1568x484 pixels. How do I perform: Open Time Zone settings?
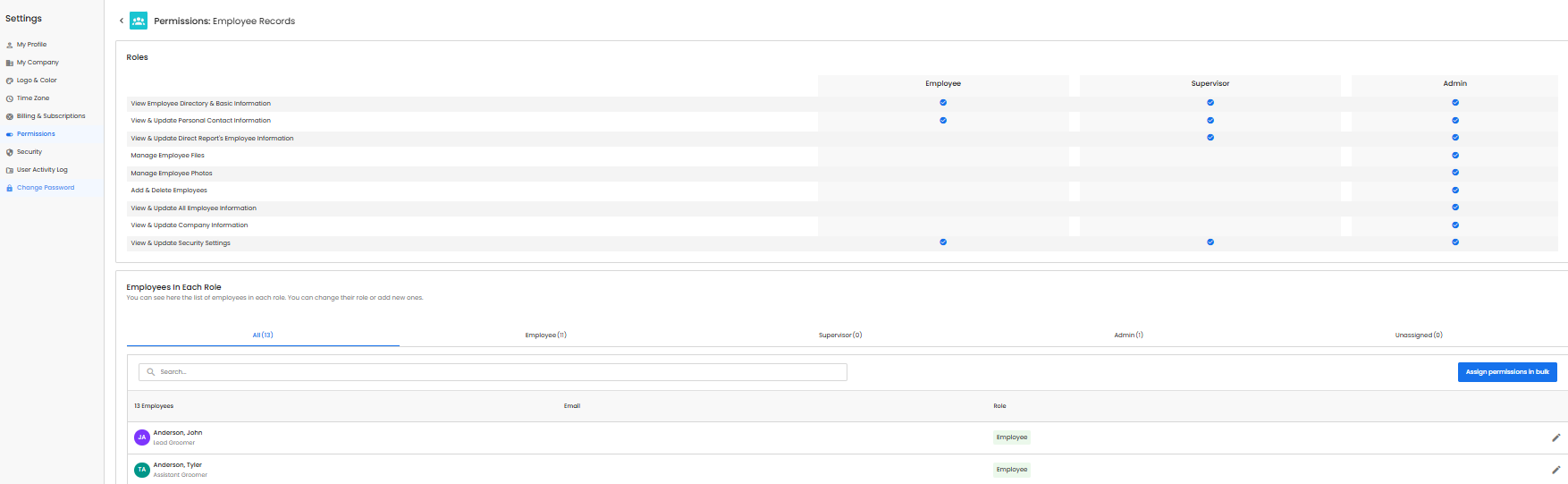[x=32, y=98]
